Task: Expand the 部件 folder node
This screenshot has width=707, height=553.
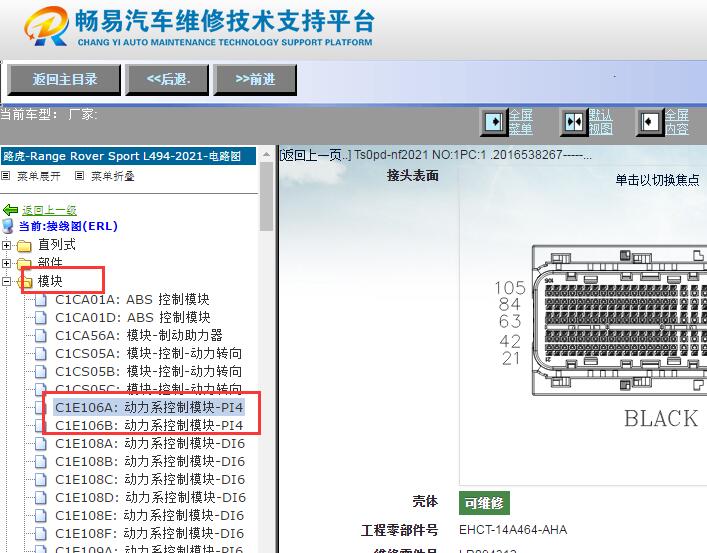Action: [6, 263]
